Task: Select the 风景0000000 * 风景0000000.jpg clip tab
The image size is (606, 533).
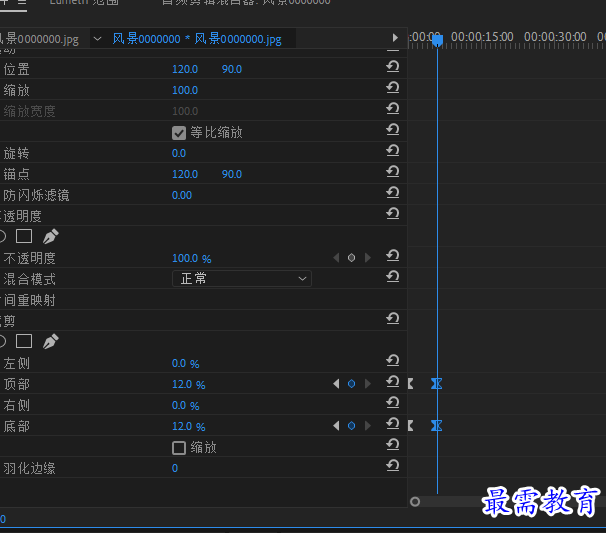Action: (x=197, y=39)
